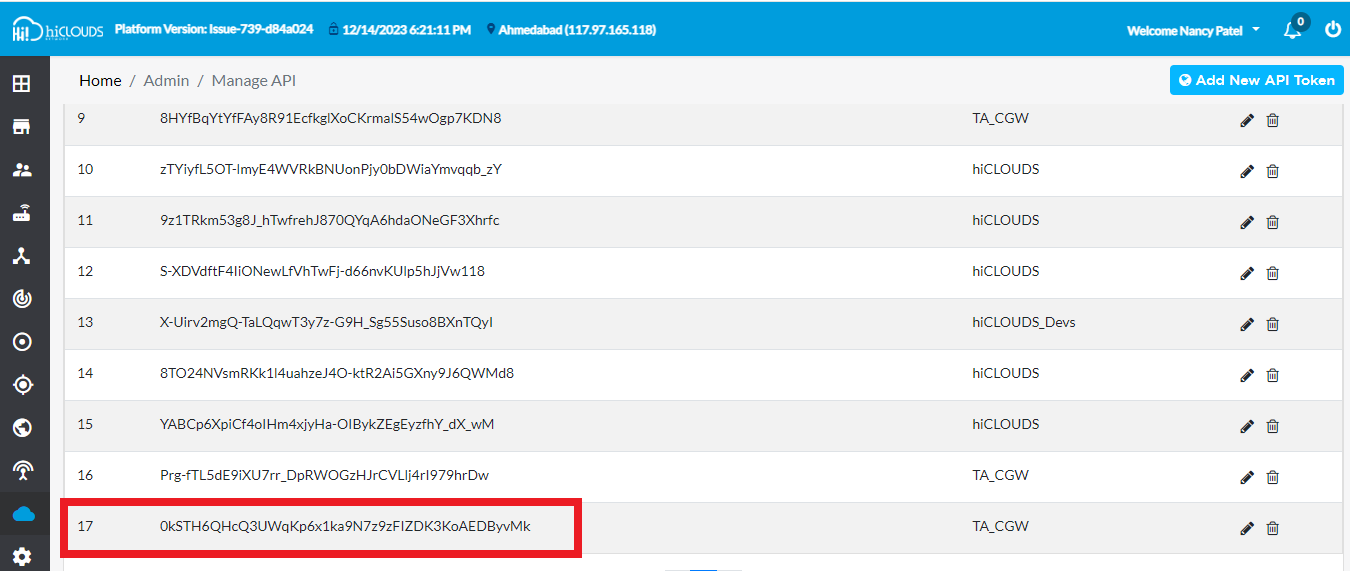This screenshot has width=1350, height=571.
Task: Edit API token row 10
Action: click(1247, 171)
